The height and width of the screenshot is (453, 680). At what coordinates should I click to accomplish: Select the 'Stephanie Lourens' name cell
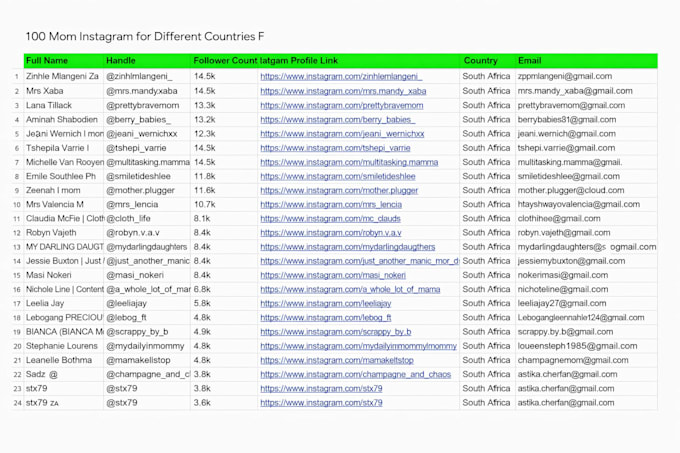coord(64,346)
